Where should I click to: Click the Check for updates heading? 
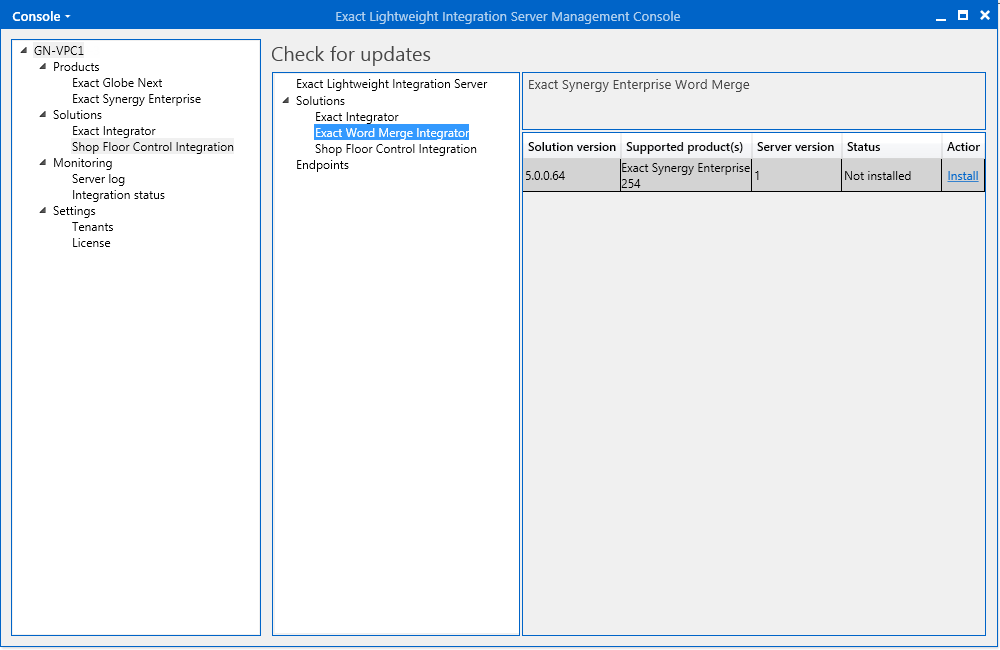coord(351,54)
